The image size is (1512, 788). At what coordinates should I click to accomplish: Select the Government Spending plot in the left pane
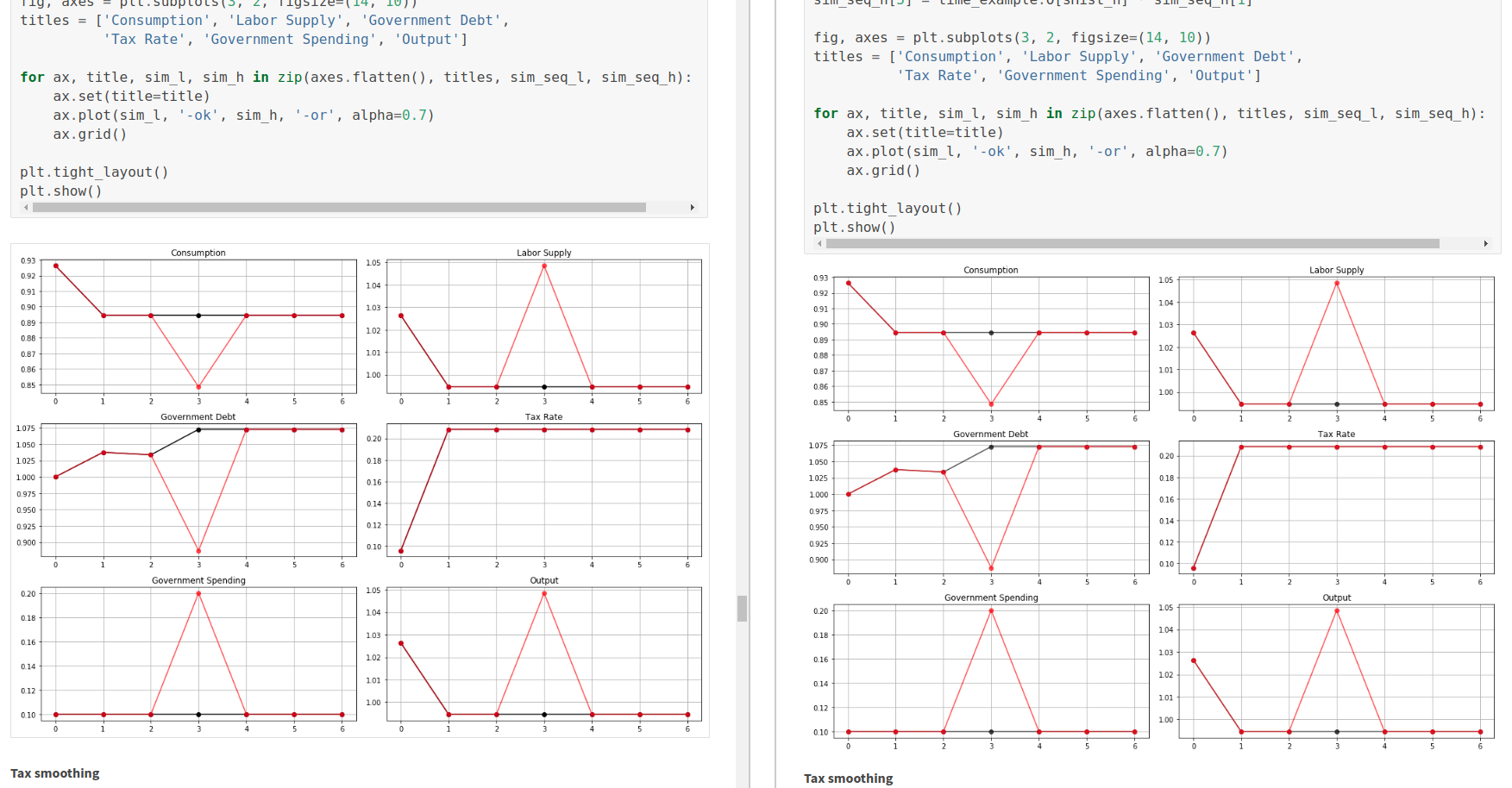[198, 654]
